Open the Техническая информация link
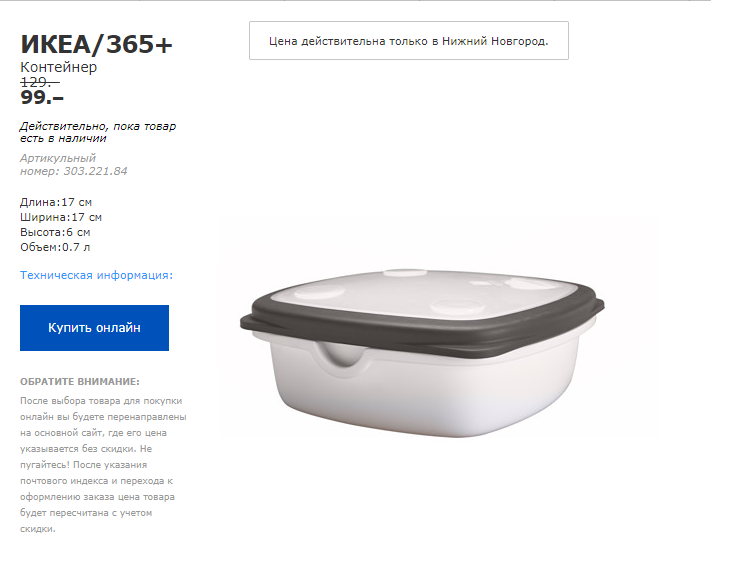Viewport: 732px width, 562px height. tap(96, 275)
